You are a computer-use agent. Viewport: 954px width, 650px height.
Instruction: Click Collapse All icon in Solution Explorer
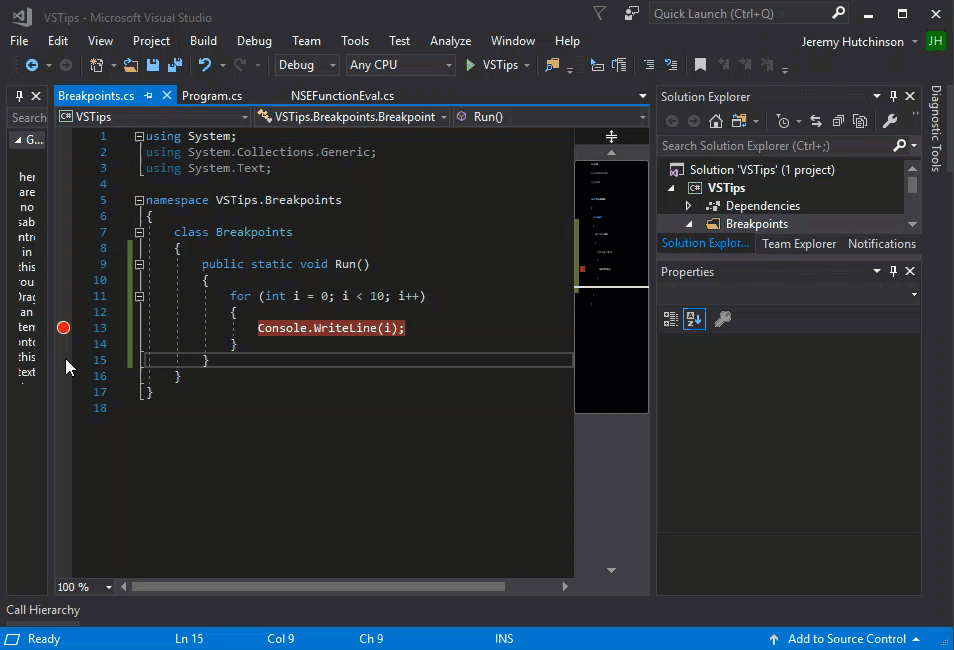point(838,121)
